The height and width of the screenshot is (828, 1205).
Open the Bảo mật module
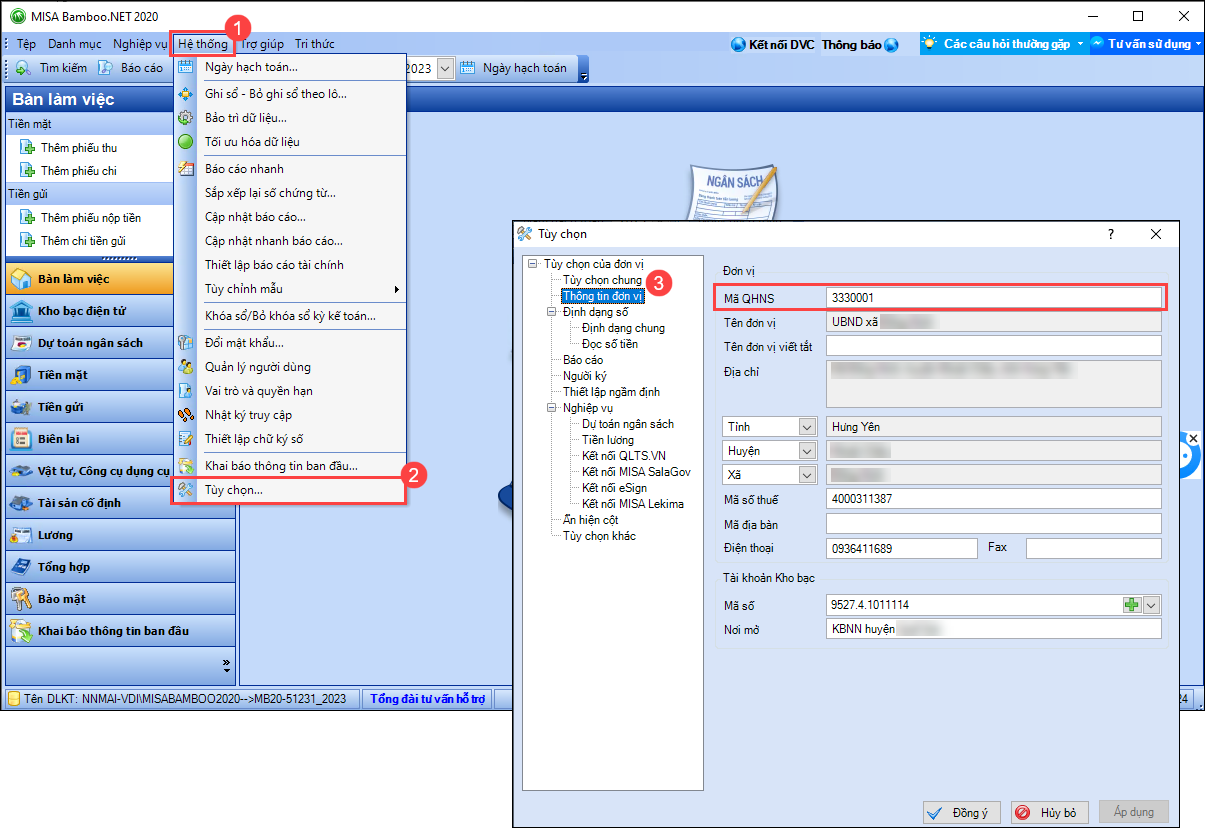[120, 599]
